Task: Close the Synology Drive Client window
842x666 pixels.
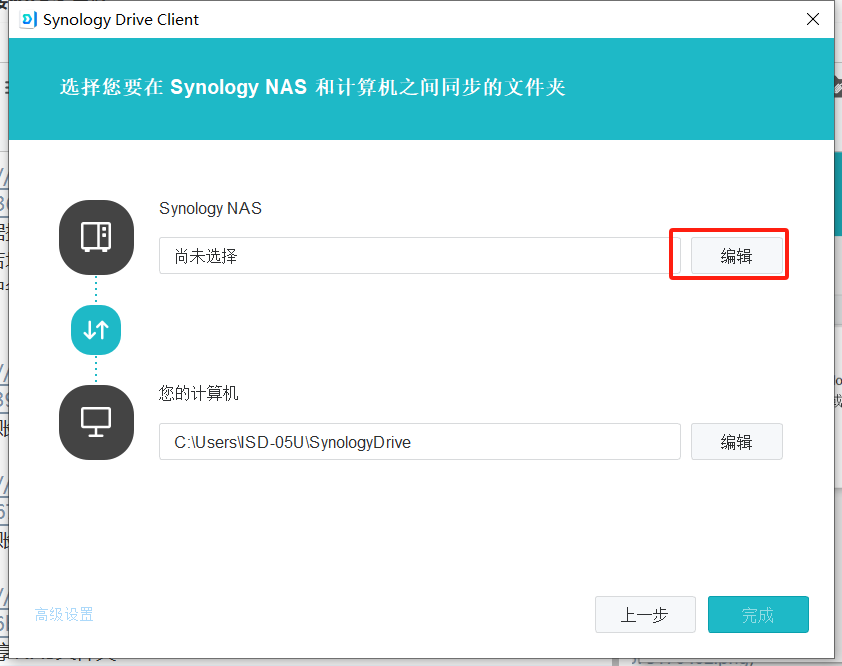Action: pyautogui.click(x=813, y=19)
